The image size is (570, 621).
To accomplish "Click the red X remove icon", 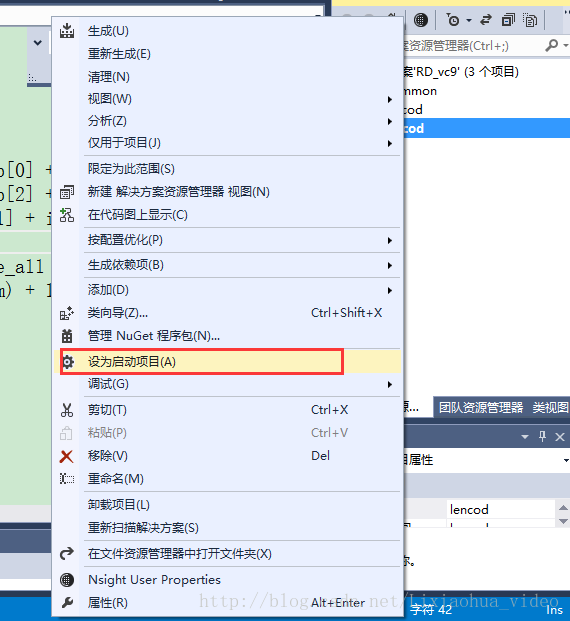I will [x=66, y=456].
